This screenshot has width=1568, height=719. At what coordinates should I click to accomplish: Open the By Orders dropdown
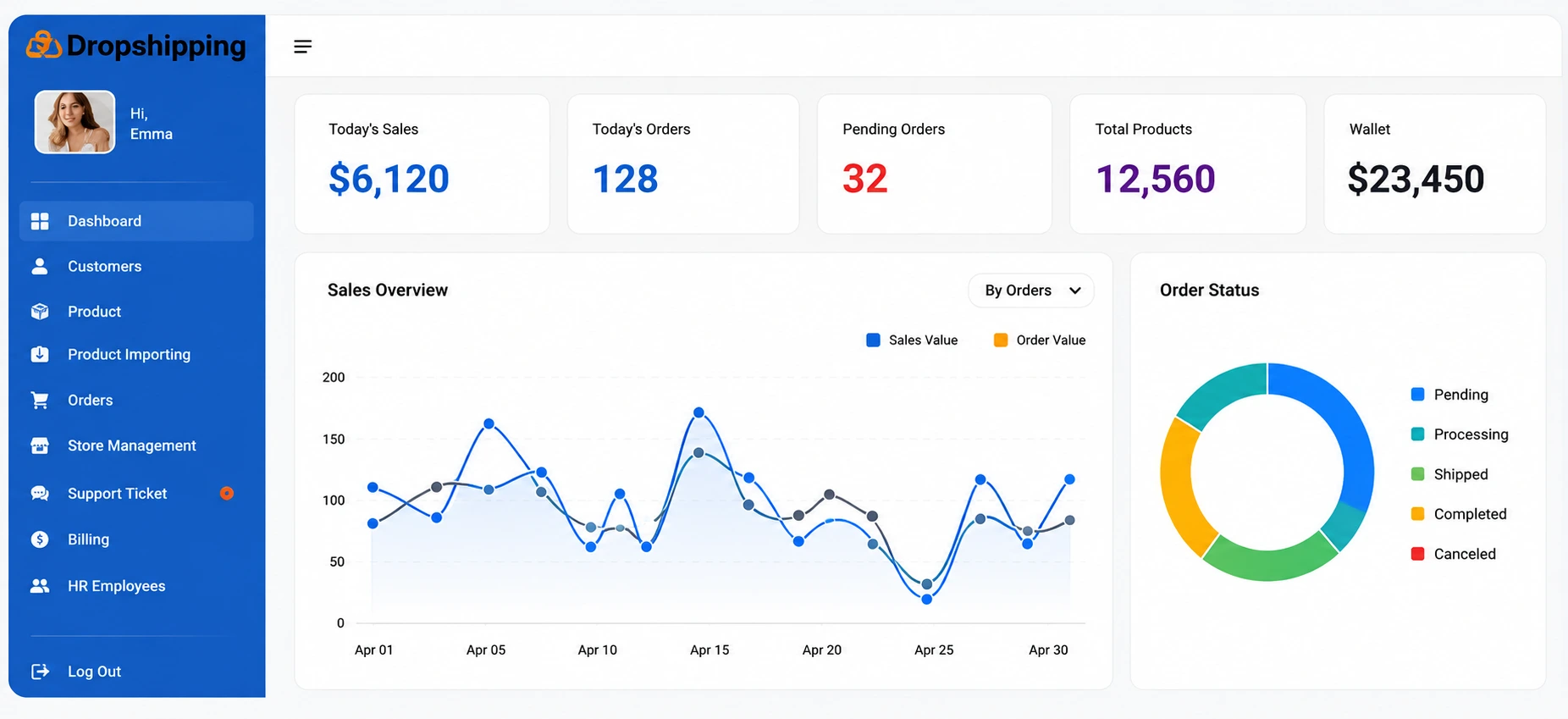1030,290
